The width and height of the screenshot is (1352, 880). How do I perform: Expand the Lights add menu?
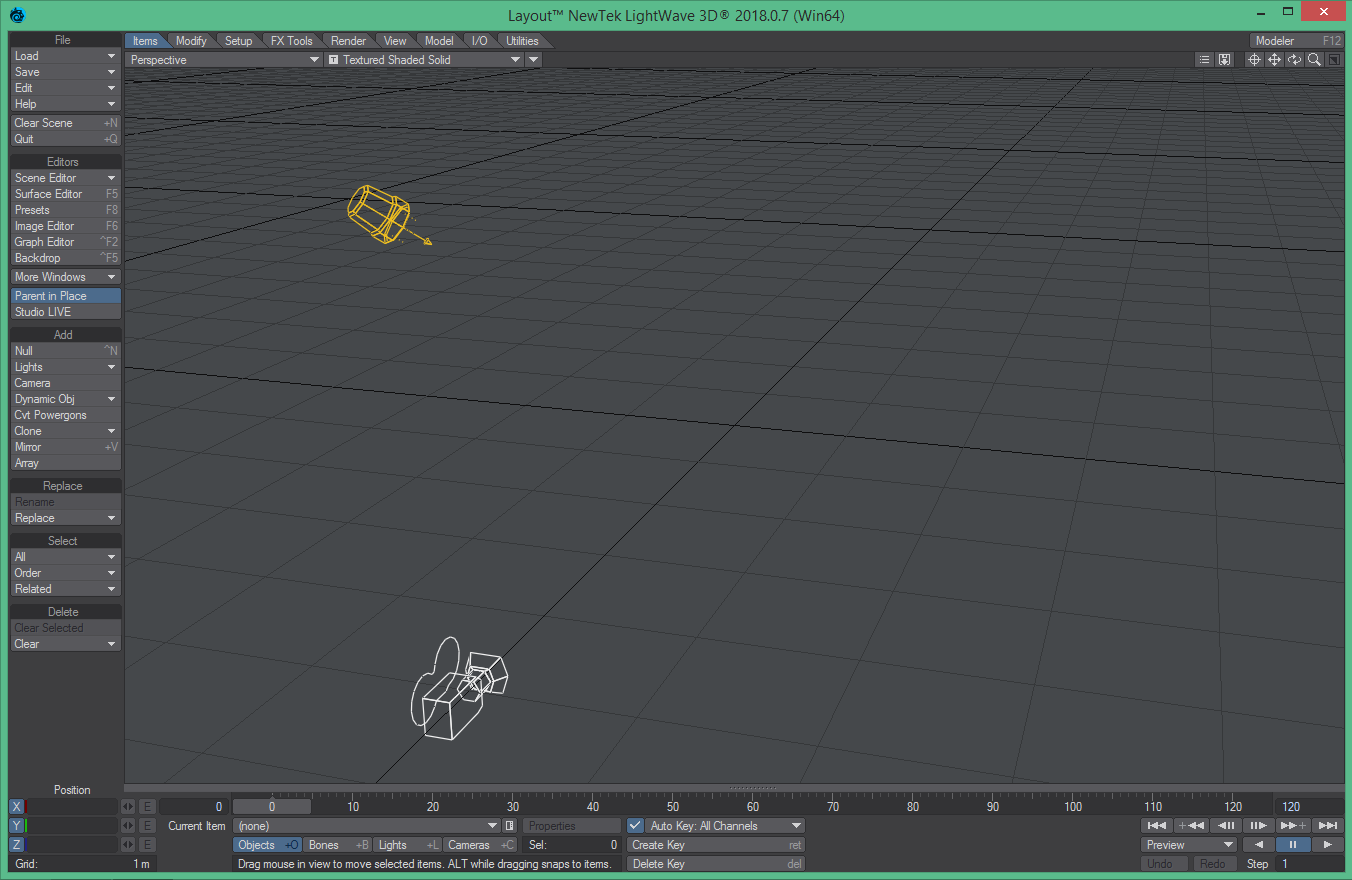[x=66, y=367]
